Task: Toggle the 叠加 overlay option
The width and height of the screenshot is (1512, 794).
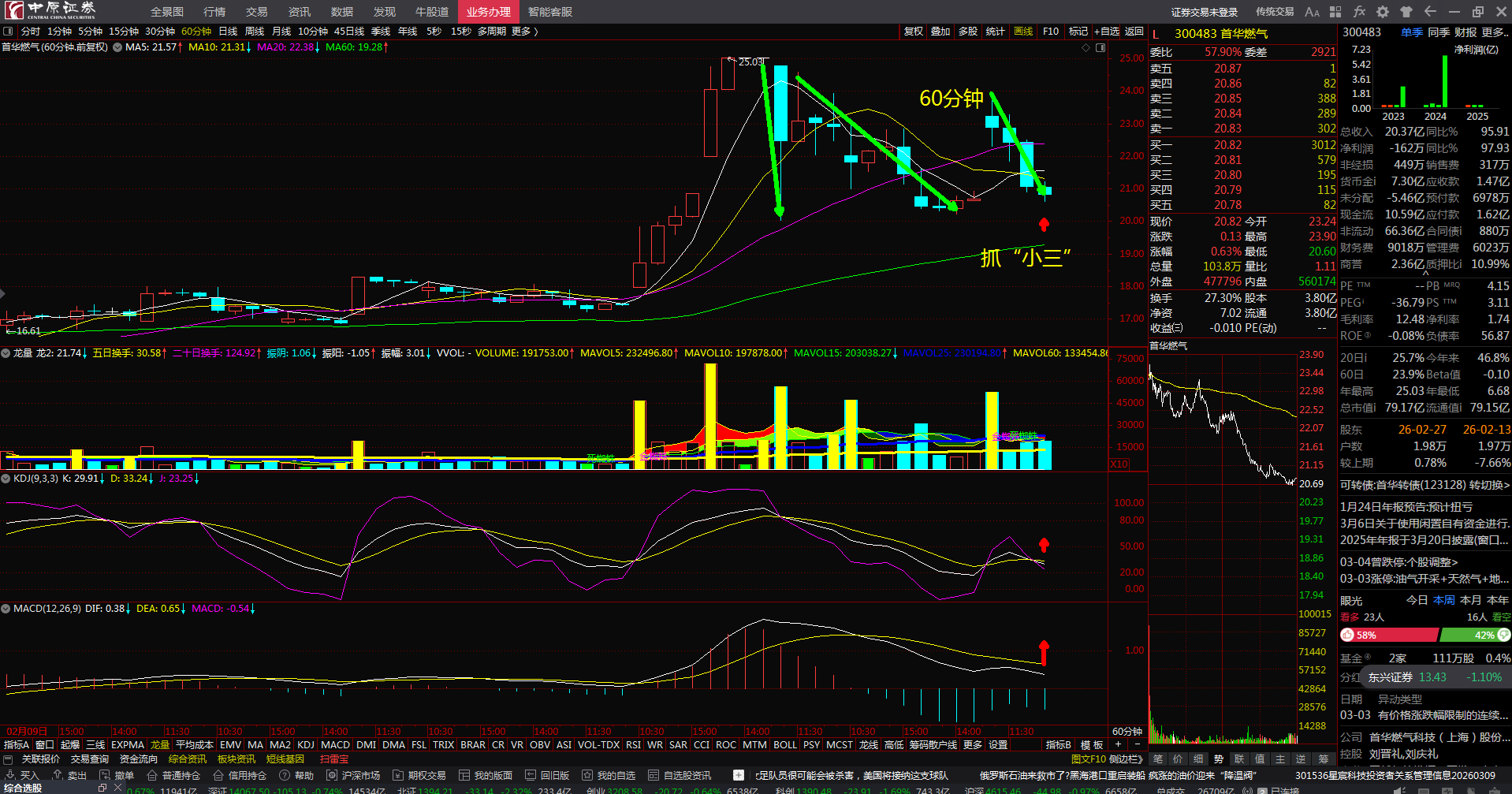Action: pos(940,32)
